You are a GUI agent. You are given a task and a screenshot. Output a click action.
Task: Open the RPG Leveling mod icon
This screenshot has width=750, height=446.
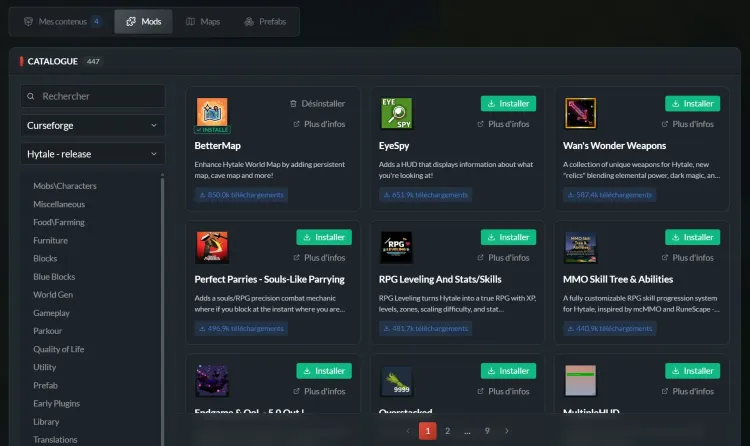click(x=396, y=247)
